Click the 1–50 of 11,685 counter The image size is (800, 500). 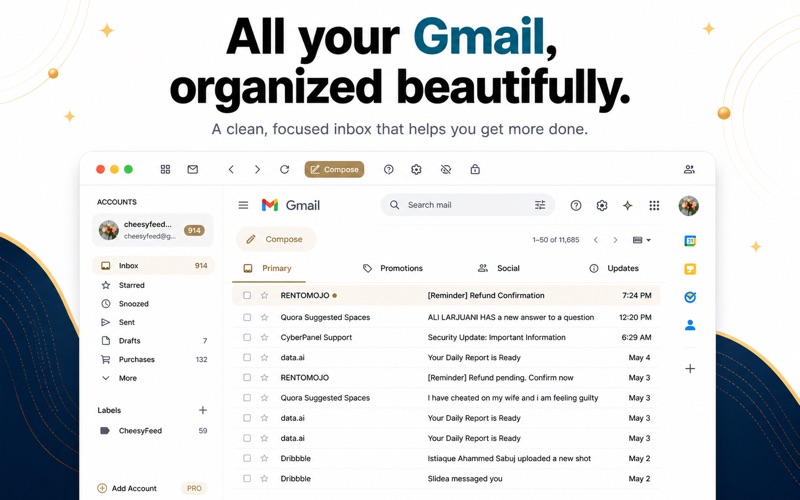(x=556, y=240)
